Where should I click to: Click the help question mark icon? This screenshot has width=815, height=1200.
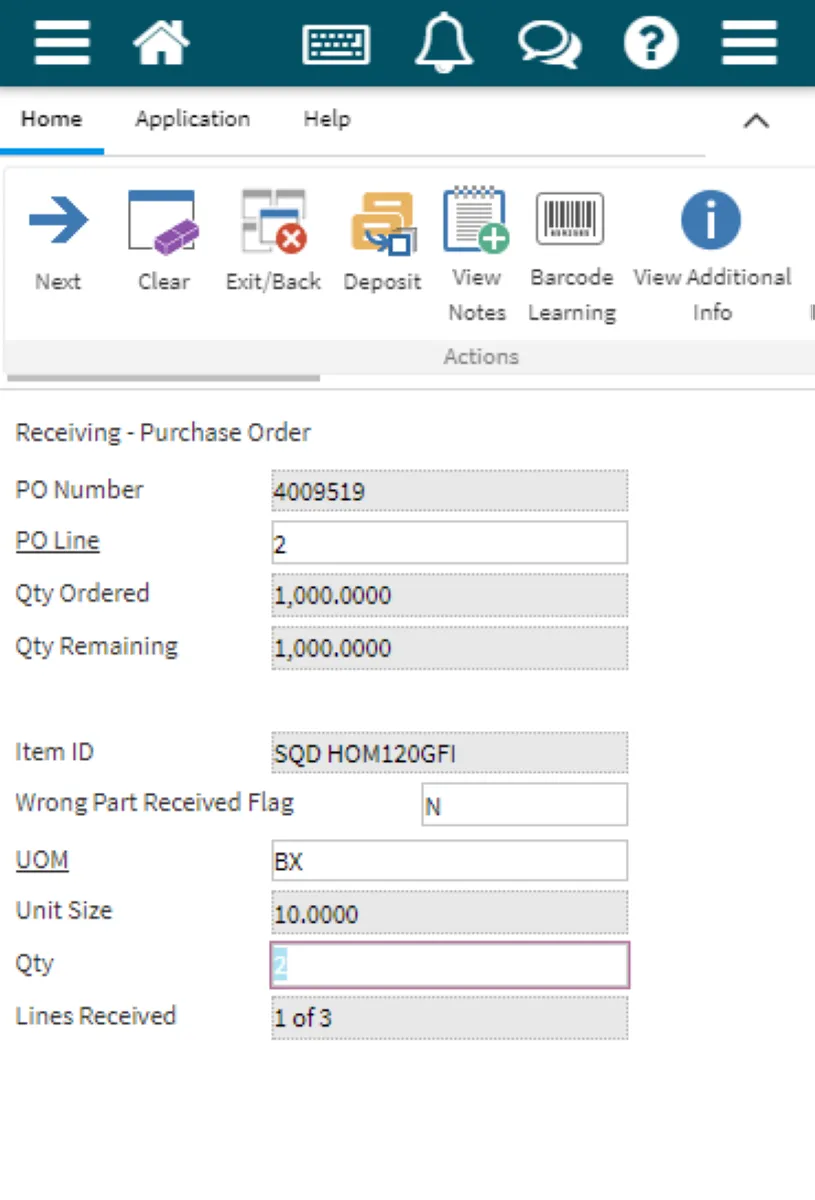651,43
